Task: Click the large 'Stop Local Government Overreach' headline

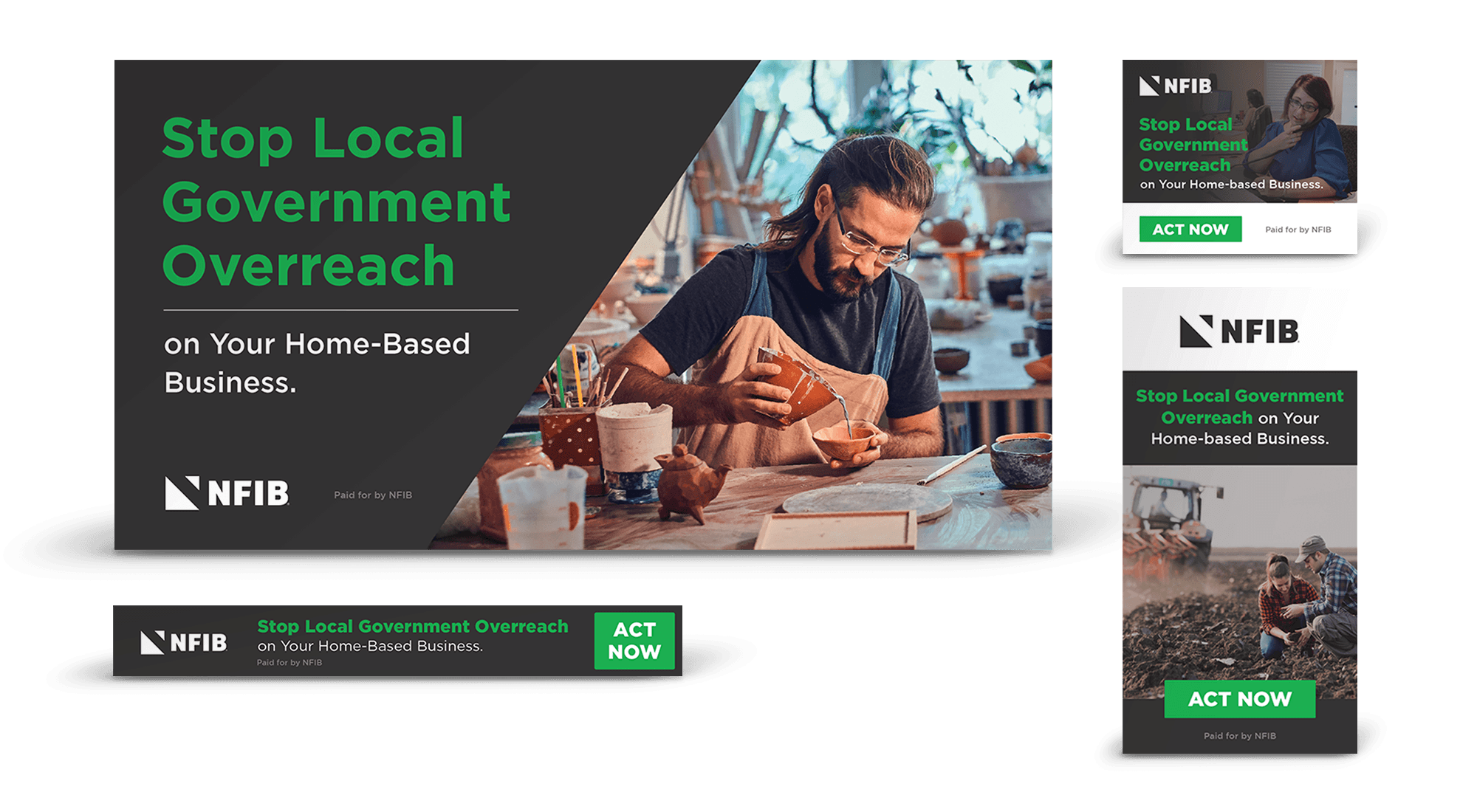Action: coord(335,202)
